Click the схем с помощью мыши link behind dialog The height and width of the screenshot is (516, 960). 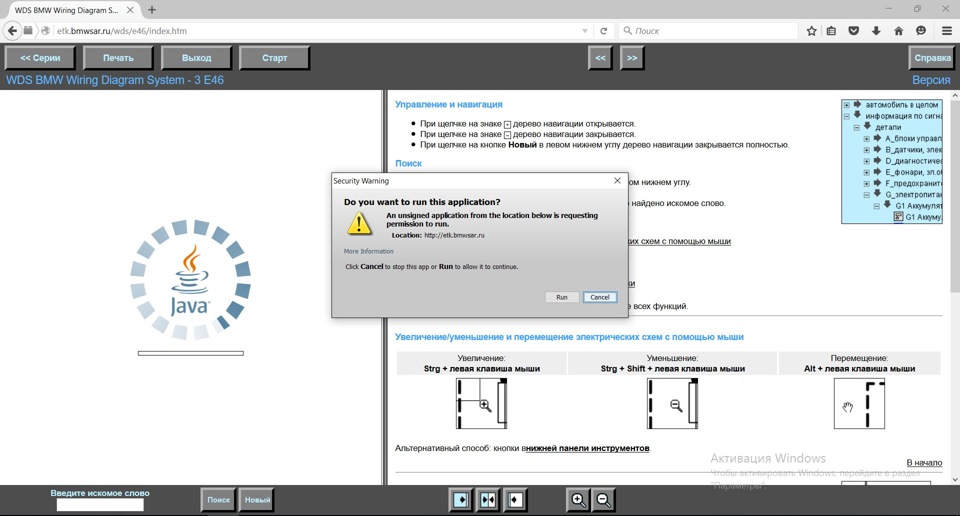tap(680, 241)
